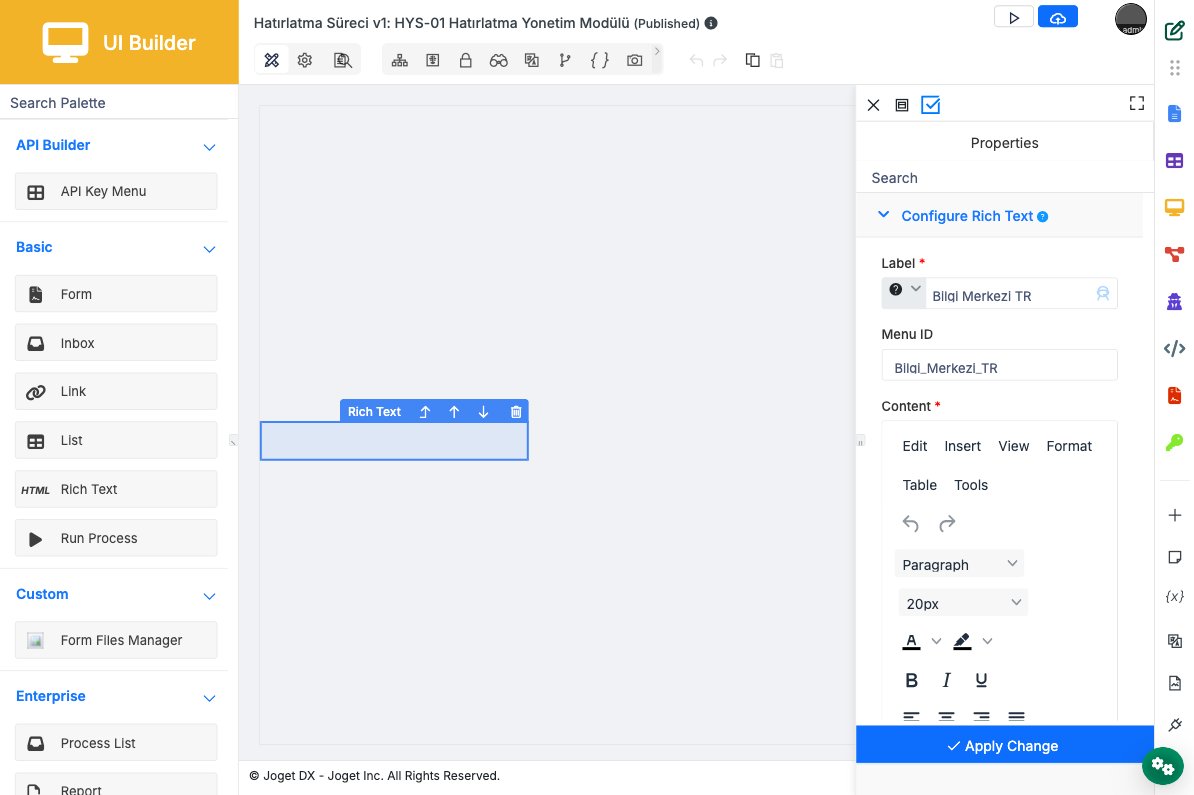Open the blue form document sidebar icon
Screen dimensions: 1194x795
tap(1174, 113)
